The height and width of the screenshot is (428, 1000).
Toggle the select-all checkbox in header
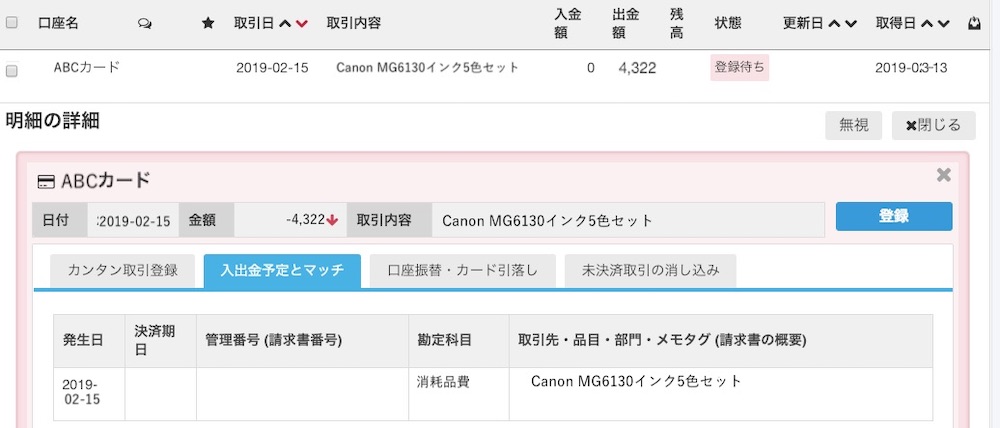click(x=11, y=23)
